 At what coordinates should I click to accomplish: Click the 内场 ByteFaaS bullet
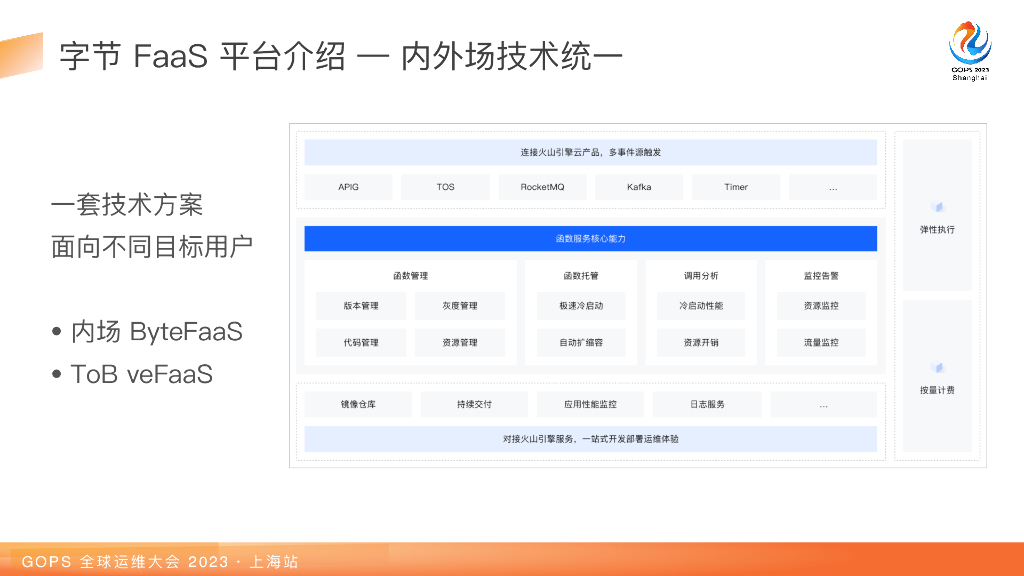click(x=147, y=332)
